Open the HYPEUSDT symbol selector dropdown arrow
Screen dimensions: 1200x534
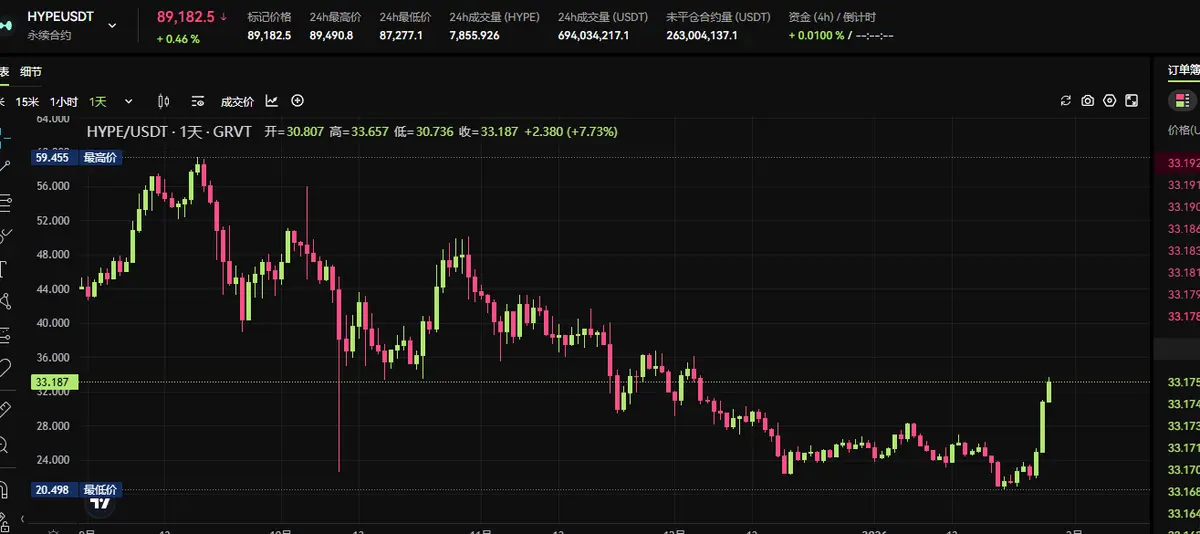point(112,25)
